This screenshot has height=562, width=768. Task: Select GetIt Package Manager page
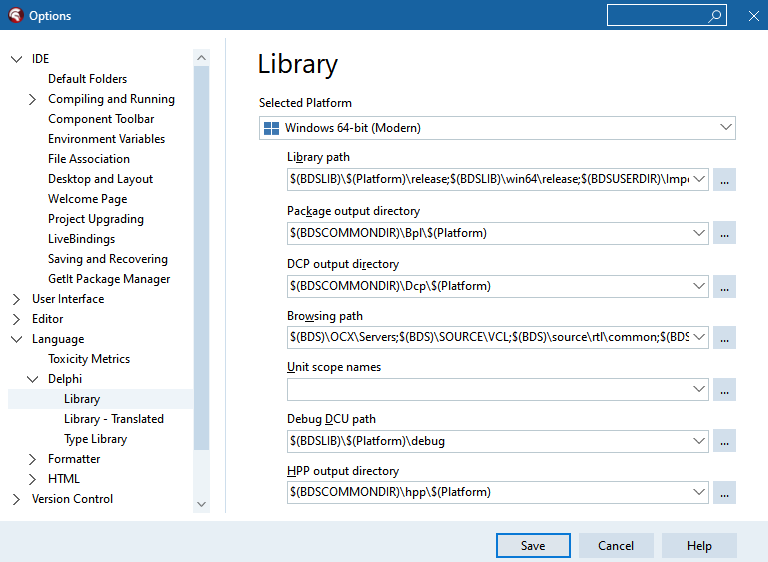click(x=109, y=279)
